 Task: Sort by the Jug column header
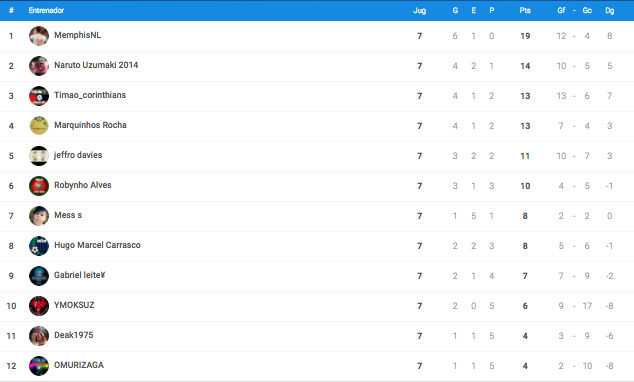[419, 11]
